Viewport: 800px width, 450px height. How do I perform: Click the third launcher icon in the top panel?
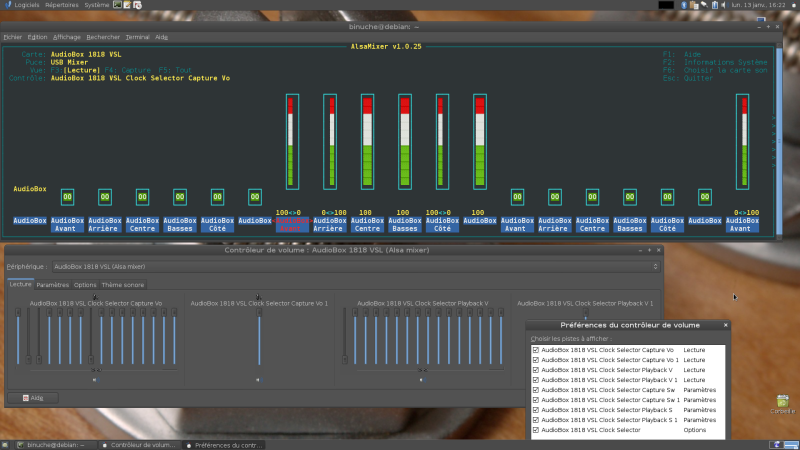pyautogui.click(x=137, y=5)
